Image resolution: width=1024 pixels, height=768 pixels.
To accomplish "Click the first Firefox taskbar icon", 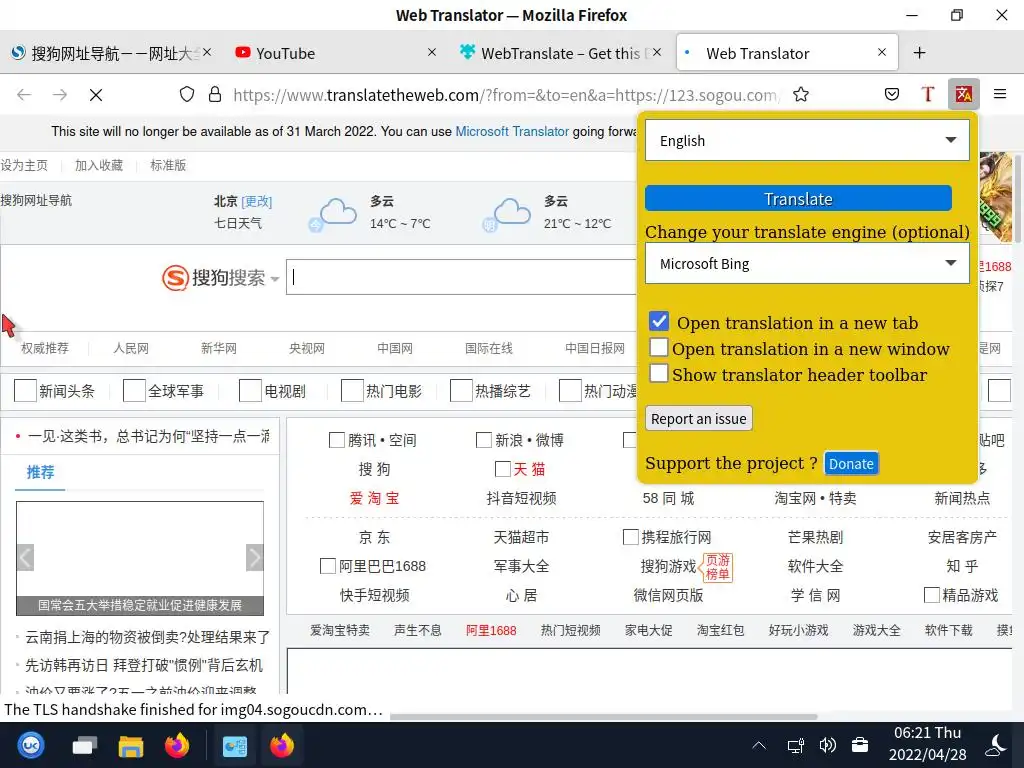I will pyautogui.click(x=177, y=745).
